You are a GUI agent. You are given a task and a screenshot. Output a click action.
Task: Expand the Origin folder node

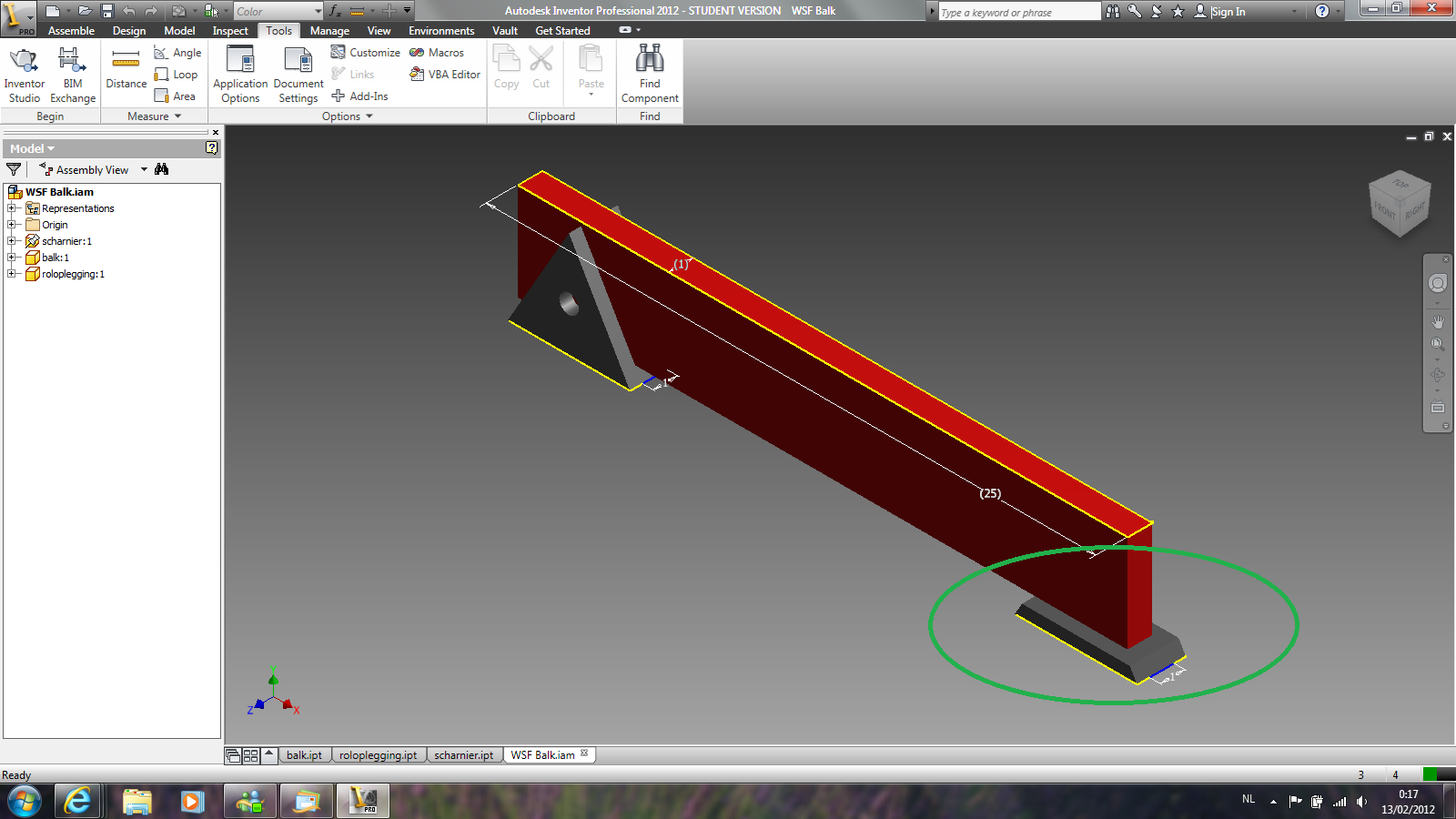pyautogui.click(x=12, y=225)
